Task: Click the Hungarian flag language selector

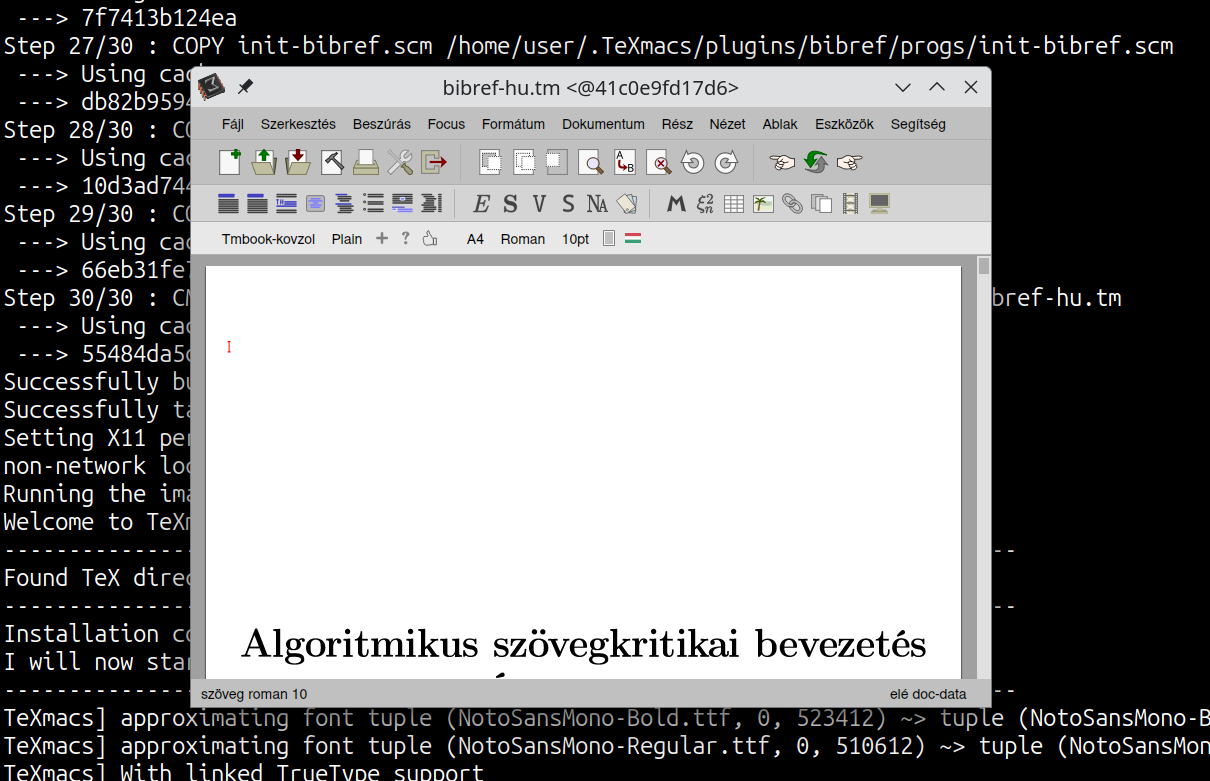Action: coord(633,239)
